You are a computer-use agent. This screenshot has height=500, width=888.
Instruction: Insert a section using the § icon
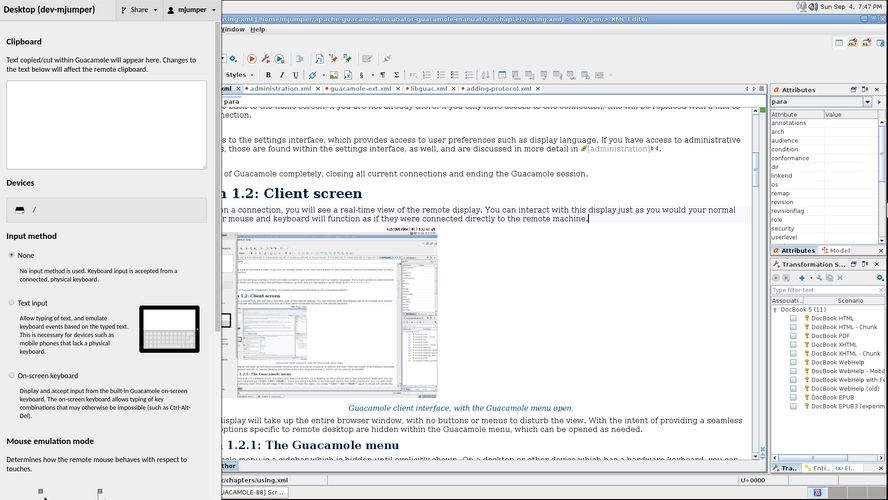tap(361, 75)
